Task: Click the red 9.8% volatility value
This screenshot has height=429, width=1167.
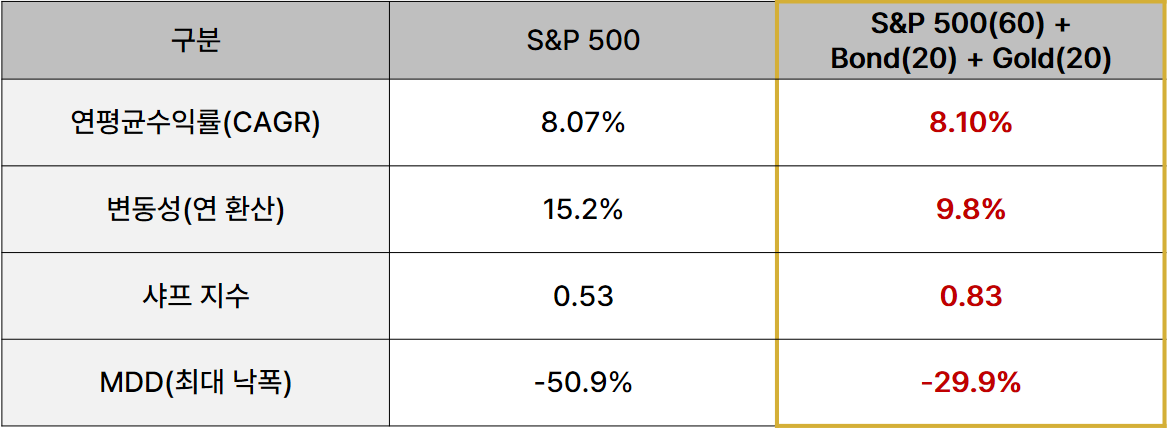Action: 971,210
